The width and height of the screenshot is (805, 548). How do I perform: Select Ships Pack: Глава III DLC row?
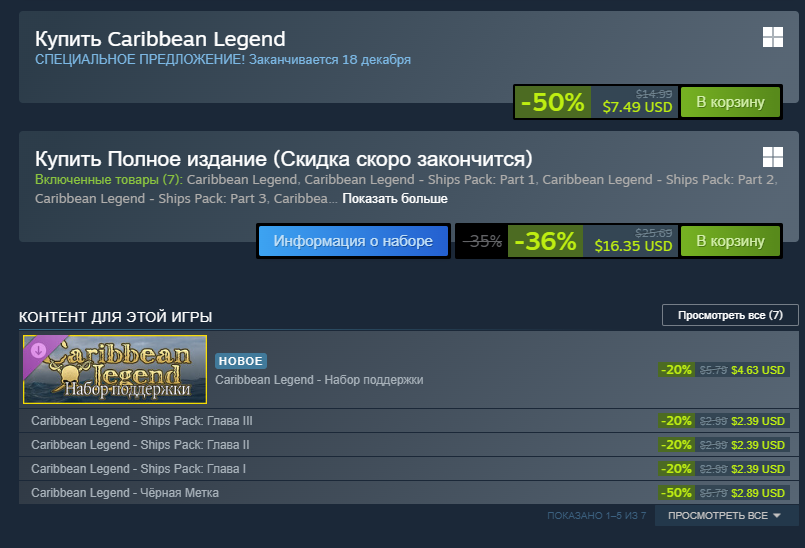coord(408,421)
